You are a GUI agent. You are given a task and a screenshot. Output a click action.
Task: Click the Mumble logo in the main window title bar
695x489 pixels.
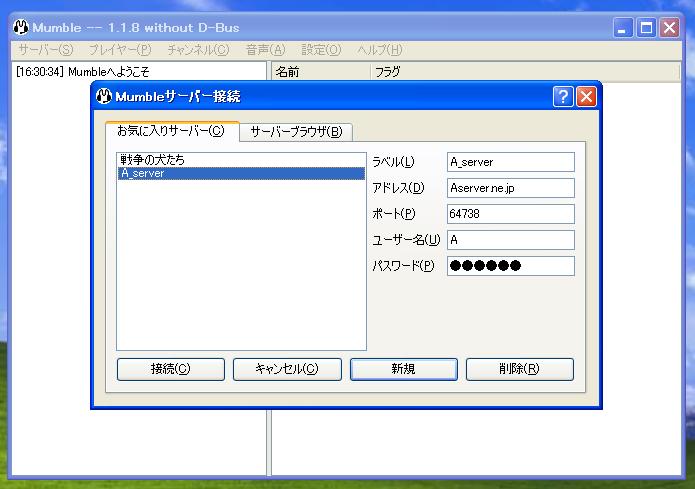(x=20, y=28)
